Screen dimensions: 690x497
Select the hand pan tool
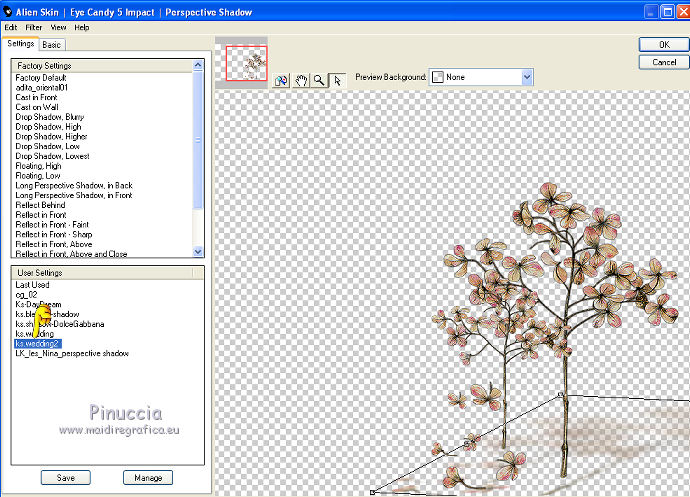coord(301,81)
